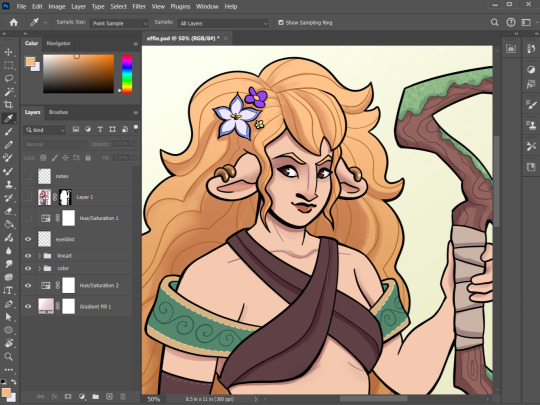Add new adjustment layer icon
Viewport: 540px width, 405px height.
pyautogui.click(x=82, y=396)
